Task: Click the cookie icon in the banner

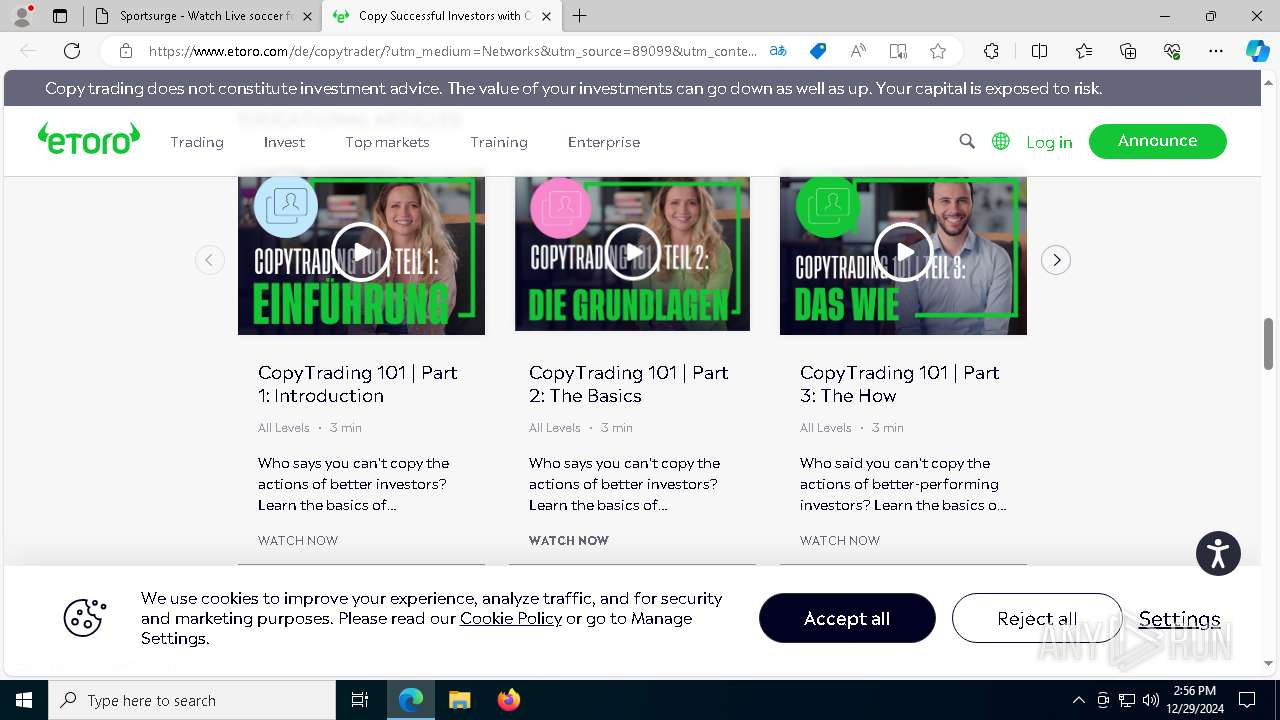Action: coord(84,617)
